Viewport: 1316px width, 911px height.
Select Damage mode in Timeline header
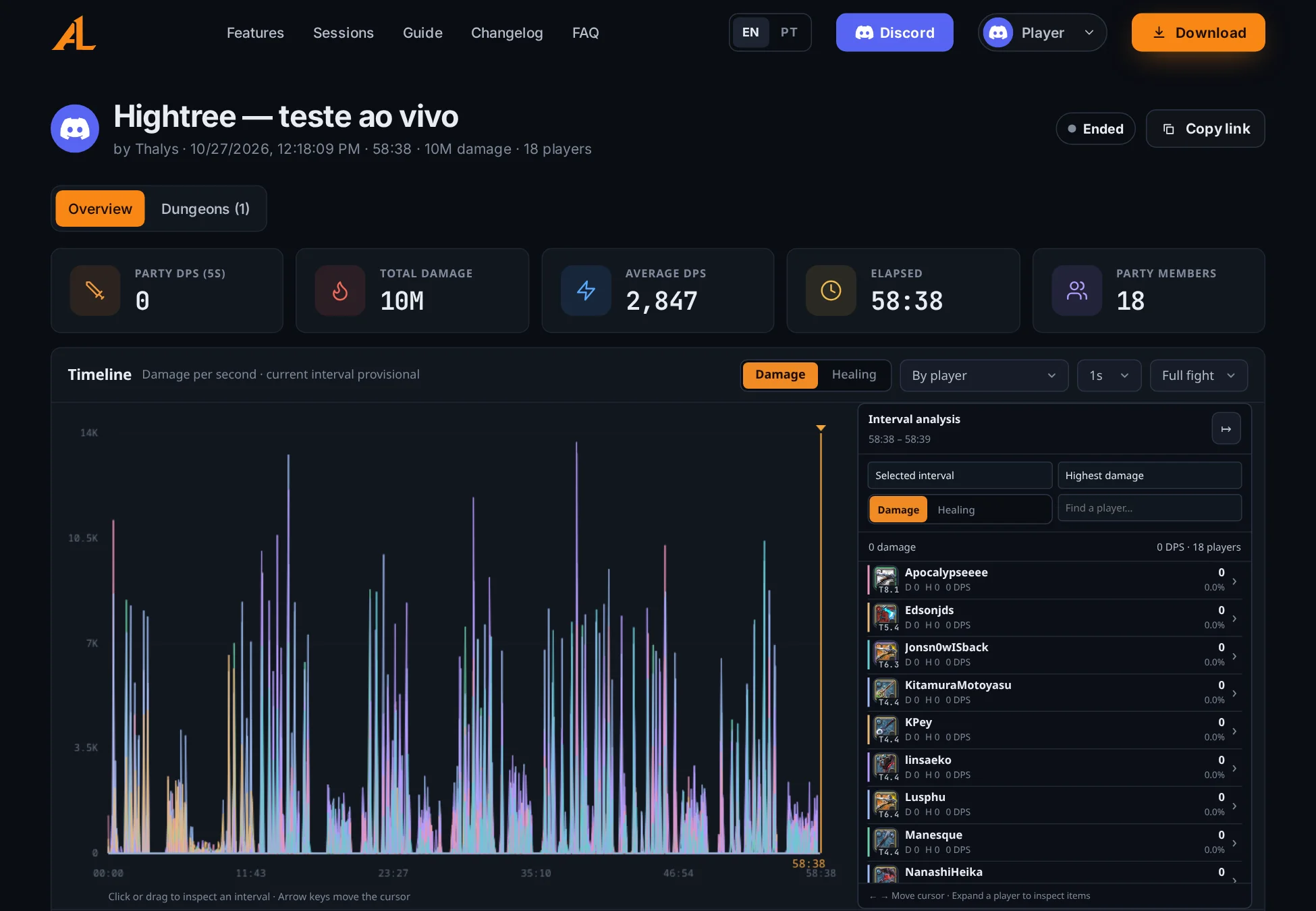pos(780,375)
